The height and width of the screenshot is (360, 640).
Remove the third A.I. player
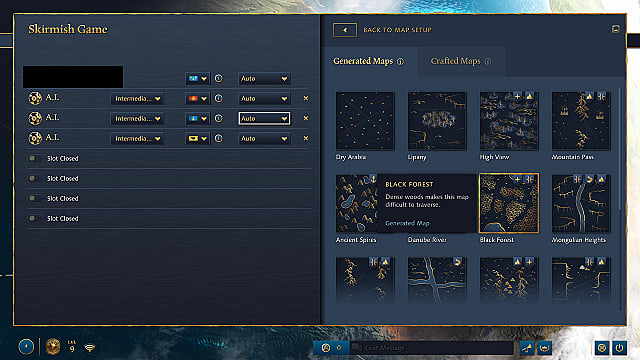306,138
